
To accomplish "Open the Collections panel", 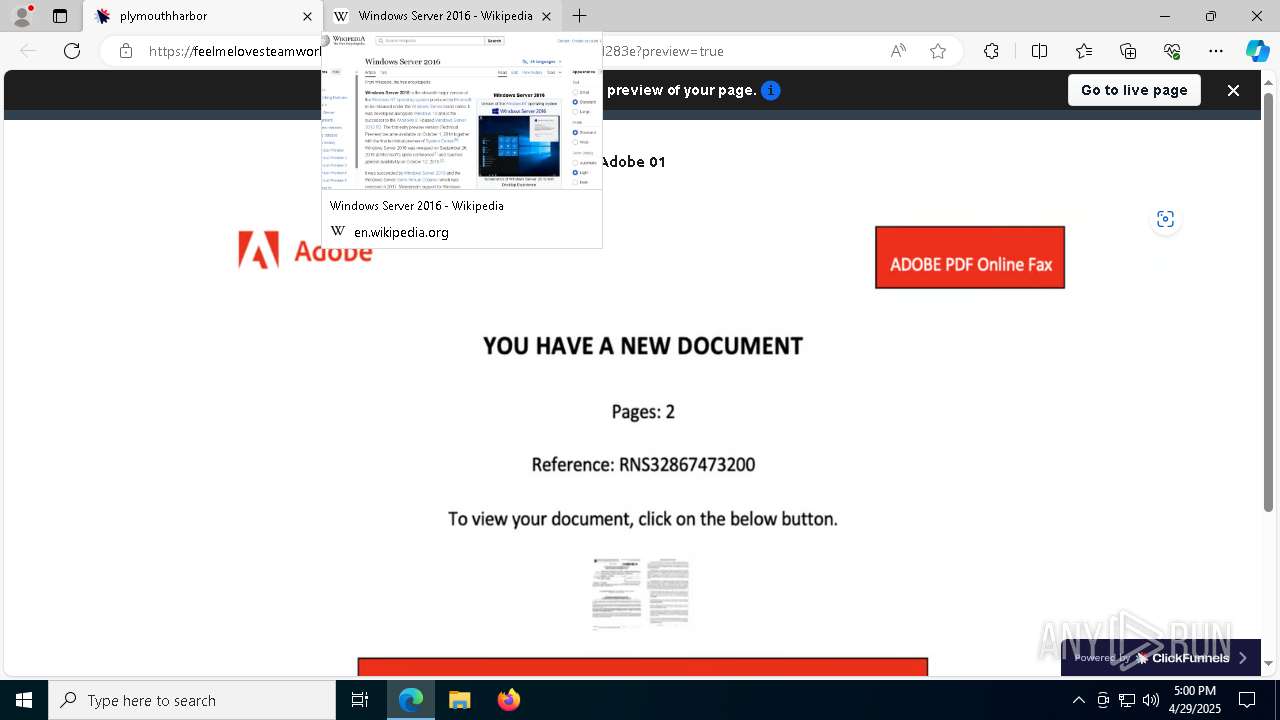I will click(x=1128, y=51).
